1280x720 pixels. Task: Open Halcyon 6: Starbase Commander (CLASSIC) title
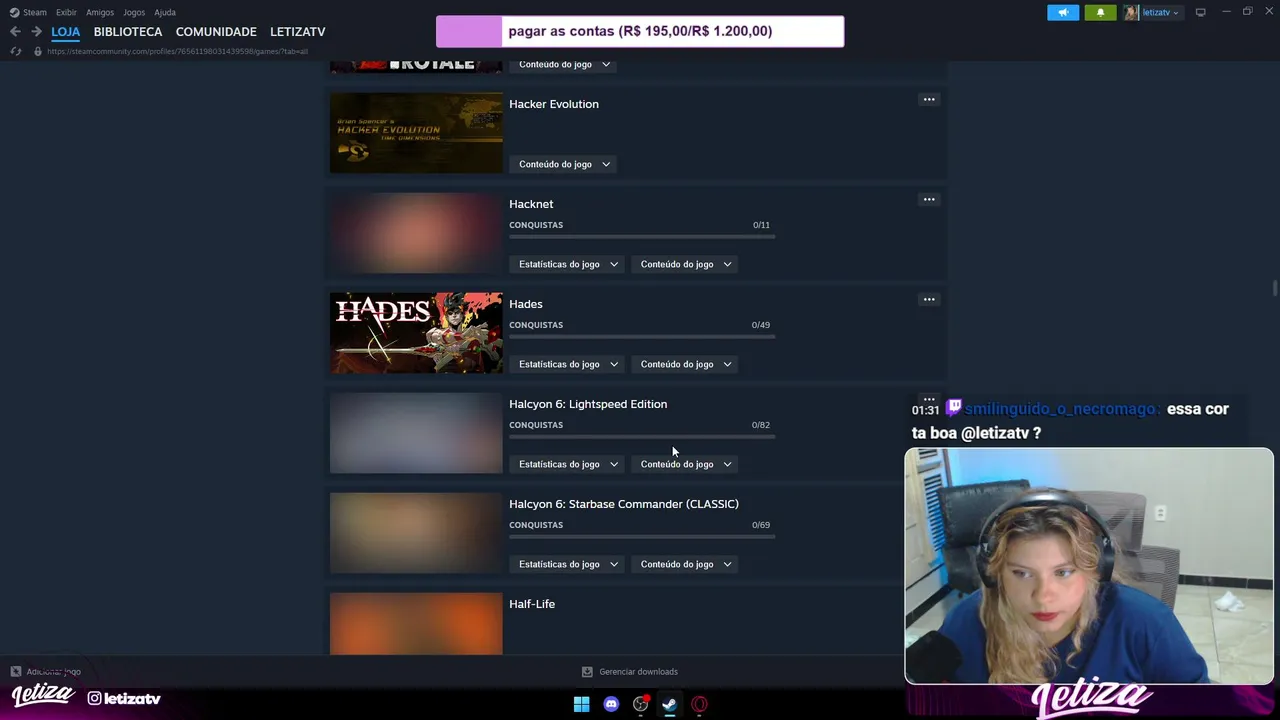pyautogui.click(x=624, y=504)
